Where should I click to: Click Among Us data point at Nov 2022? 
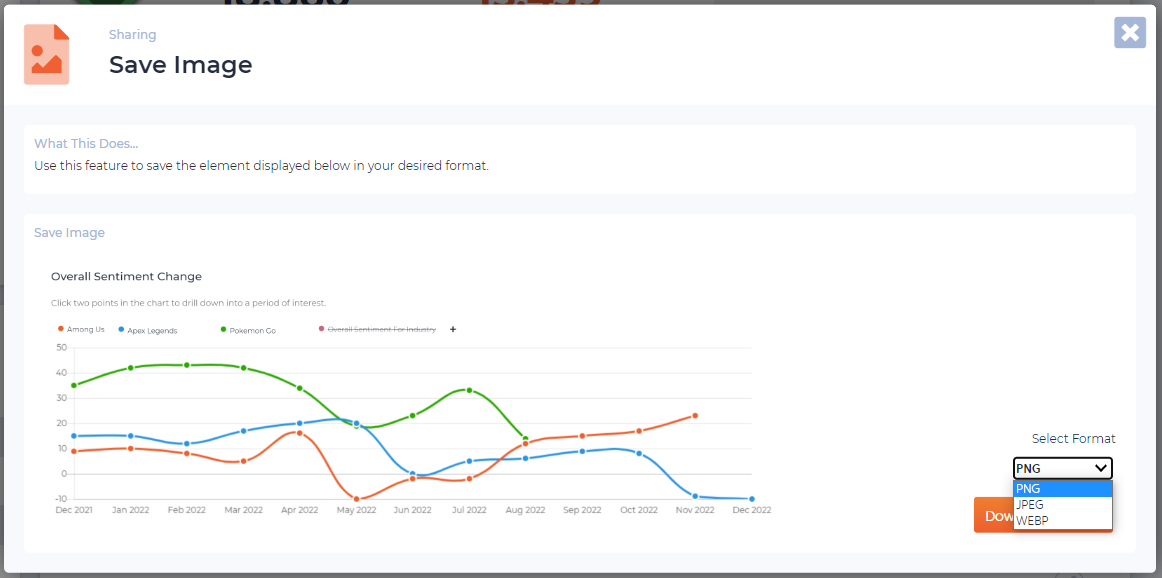(695, 415)
